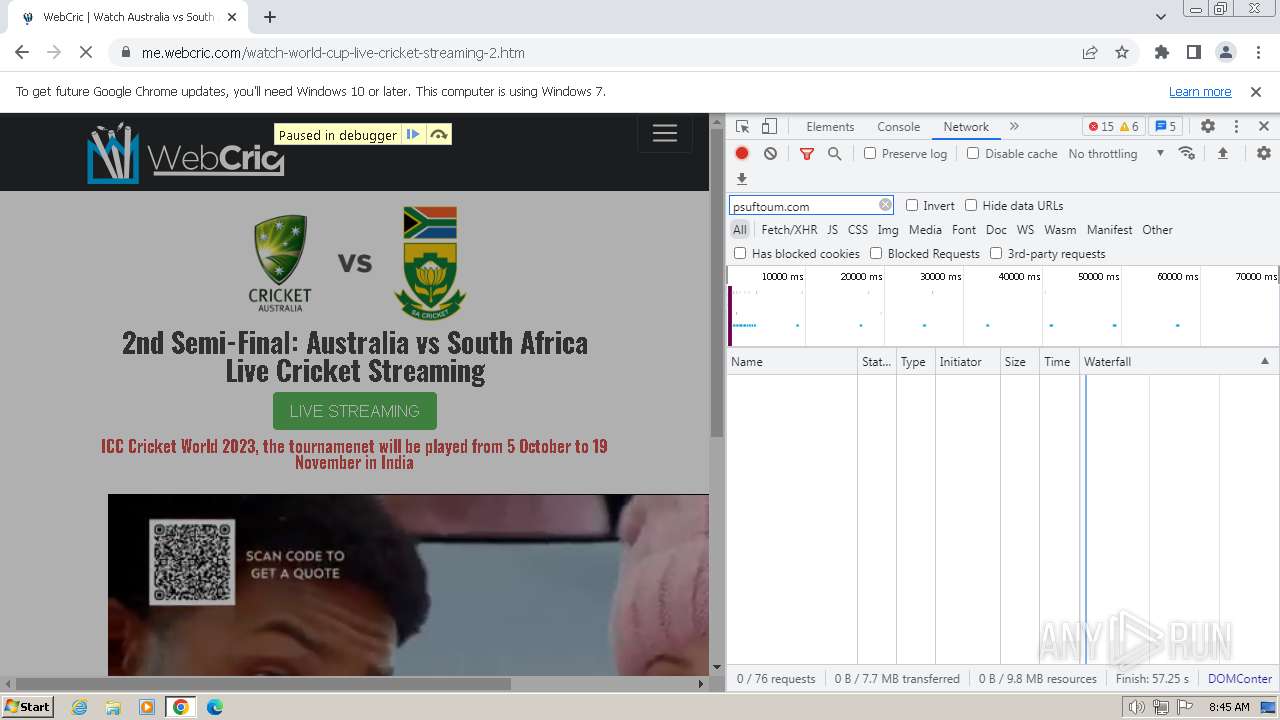
Task: Filter requests by Doc
Action: 996,229
